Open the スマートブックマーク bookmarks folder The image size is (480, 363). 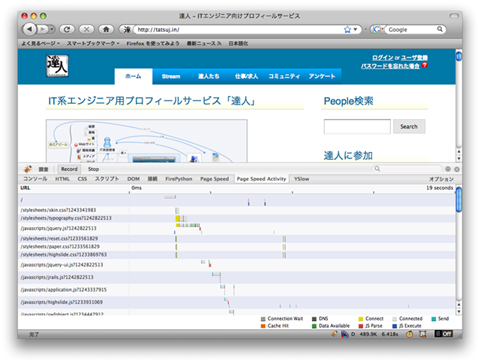pos(93,43)
